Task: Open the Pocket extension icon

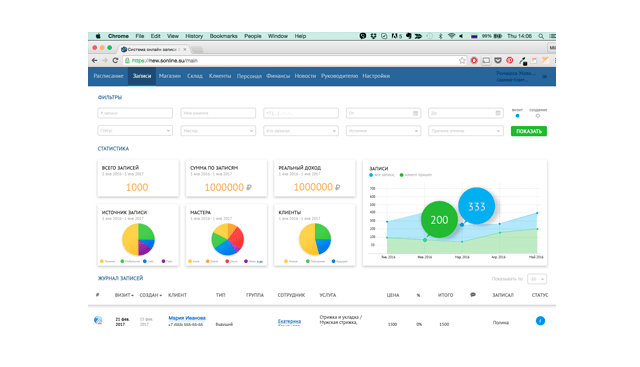Action: pos(498,60)
